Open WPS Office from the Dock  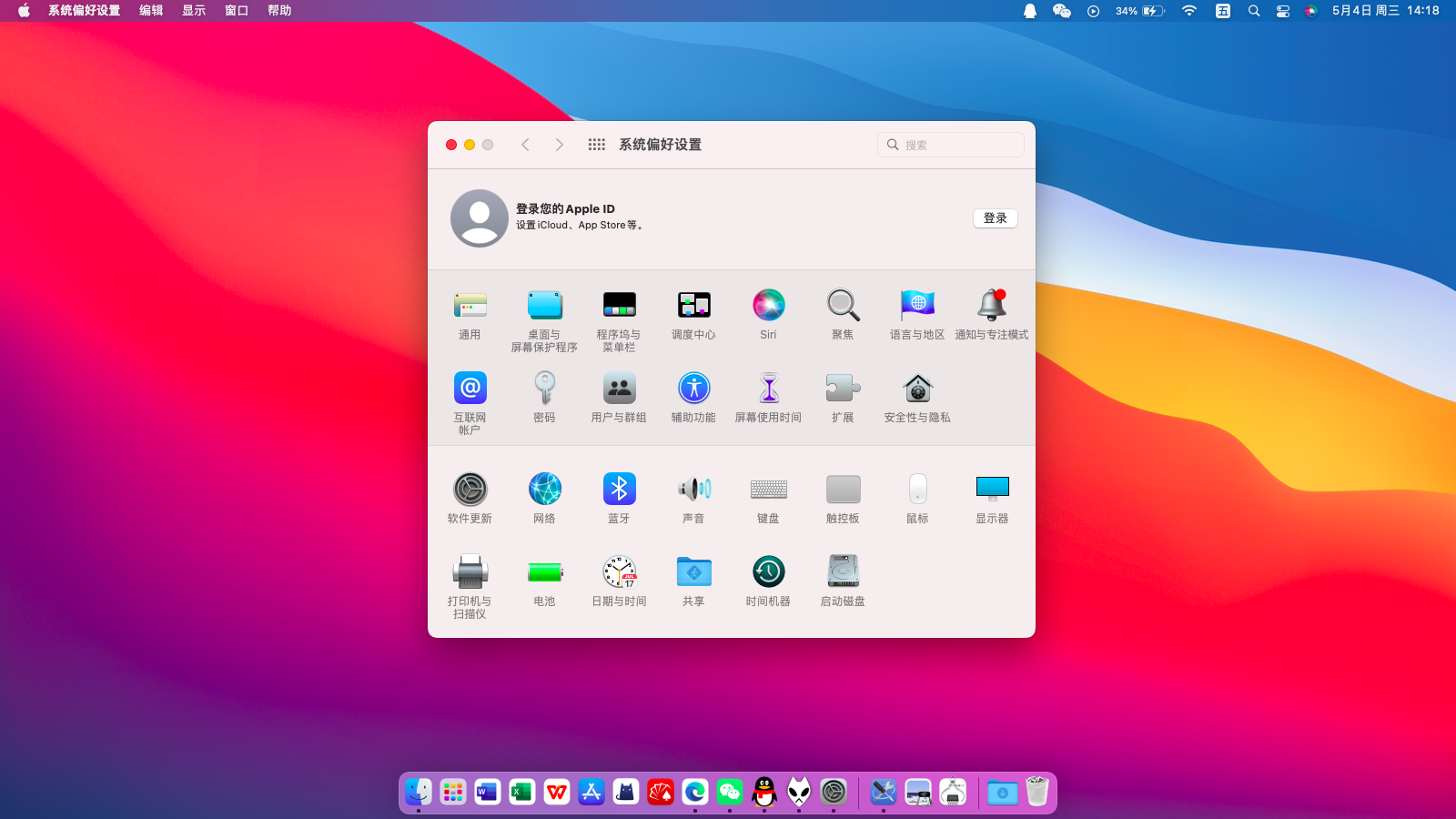557,793
